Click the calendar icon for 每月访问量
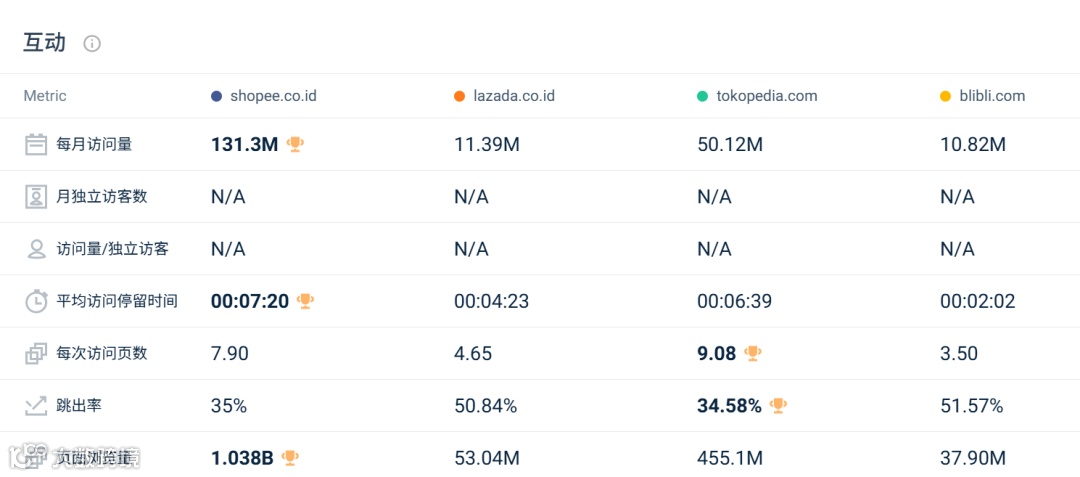1080x477 pixels. (36, 144)
